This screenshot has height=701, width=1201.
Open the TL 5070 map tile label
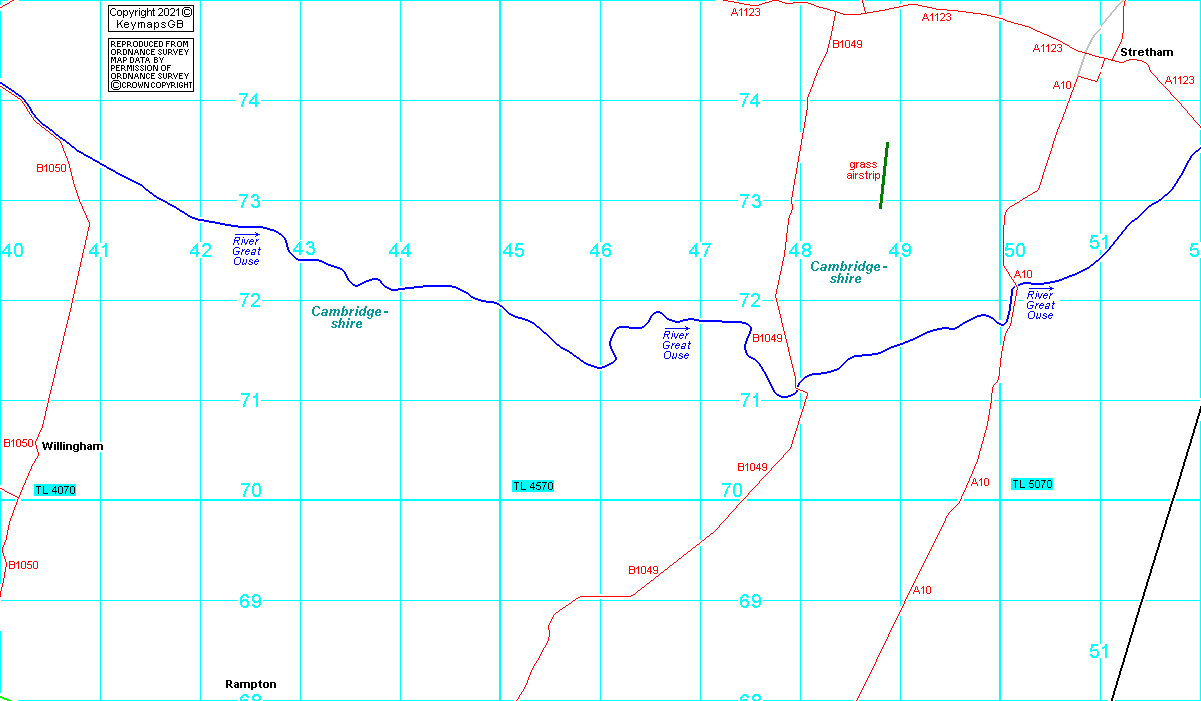pyautogui.click(x=1031, y=484)
